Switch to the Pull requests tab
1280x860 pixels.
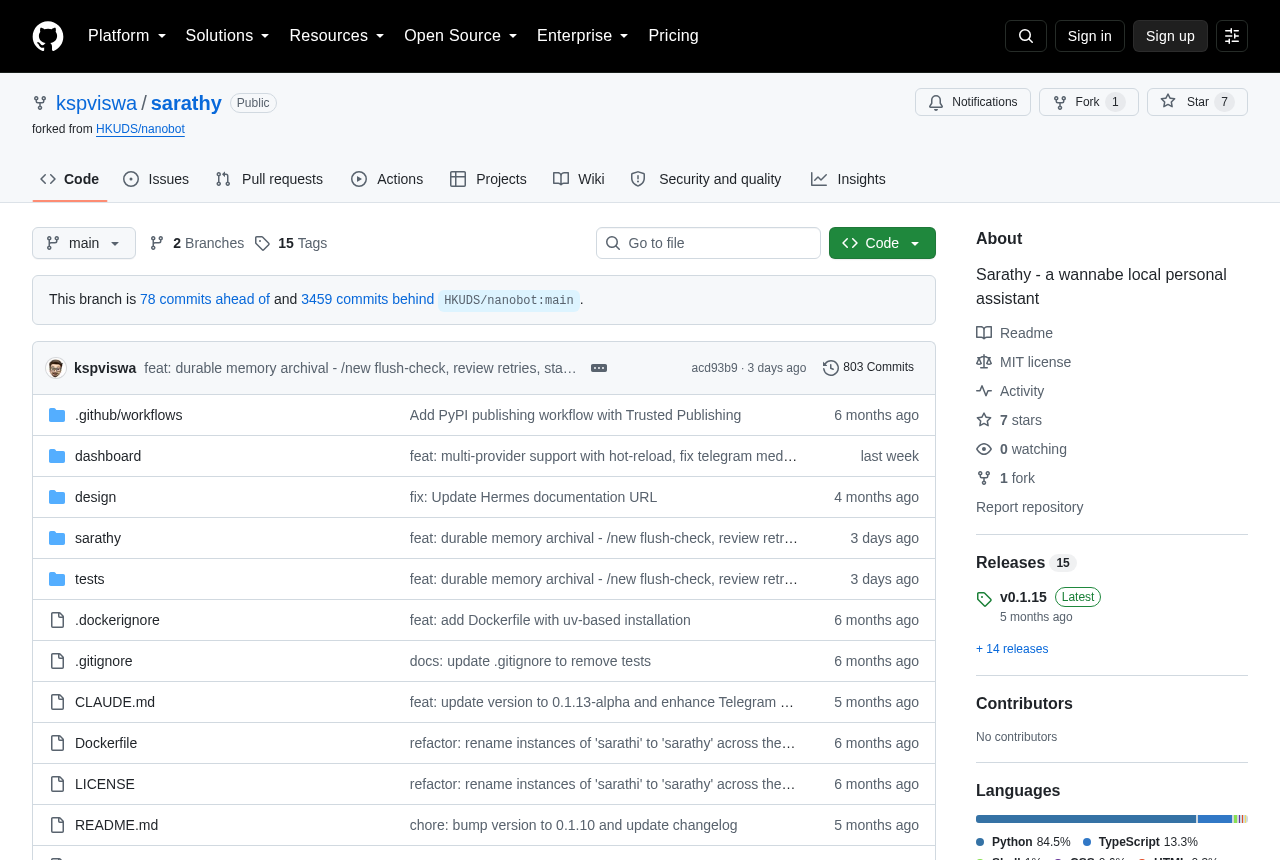tap(269, 179)
